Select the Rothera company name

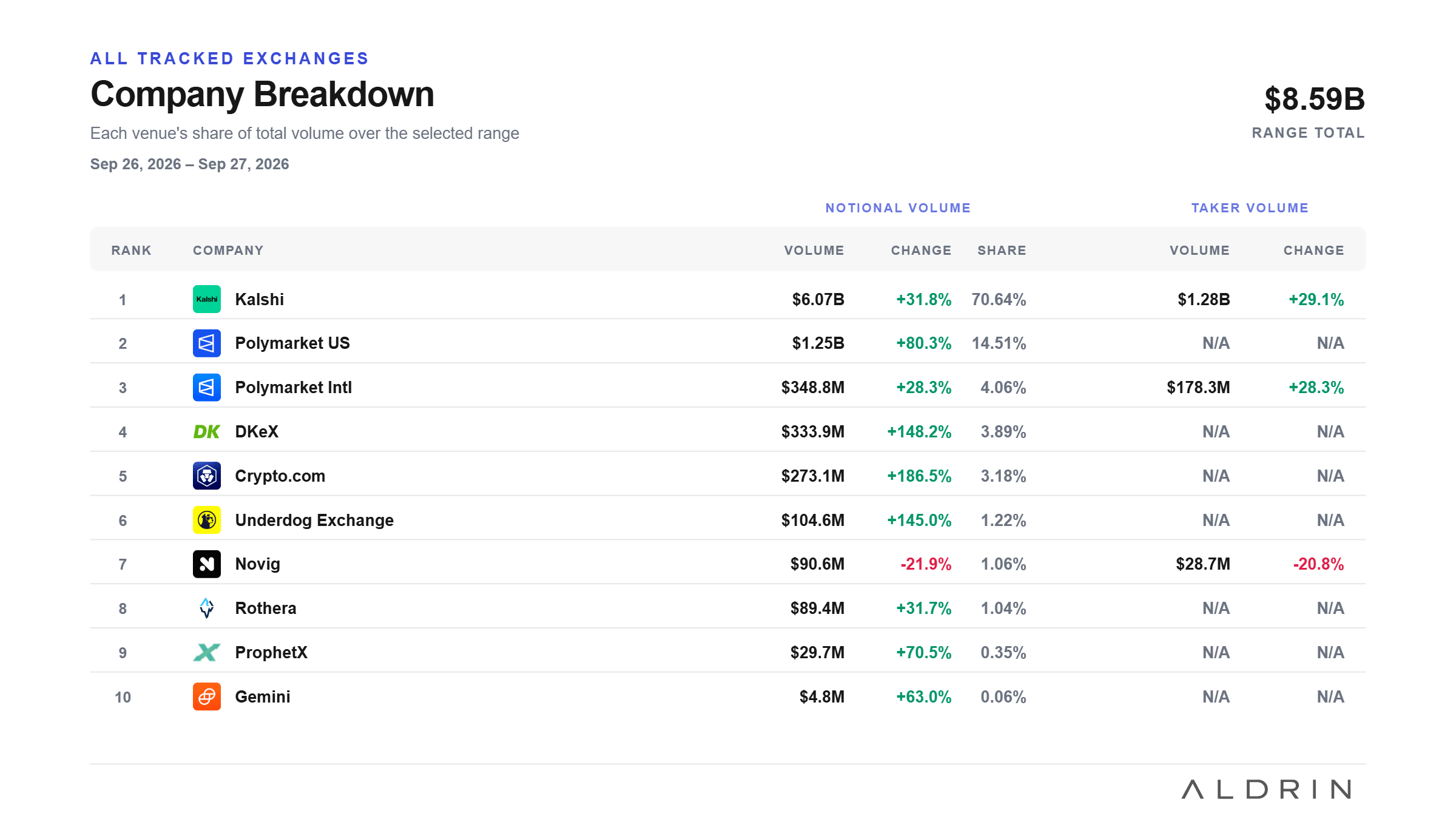pos(266,608)
